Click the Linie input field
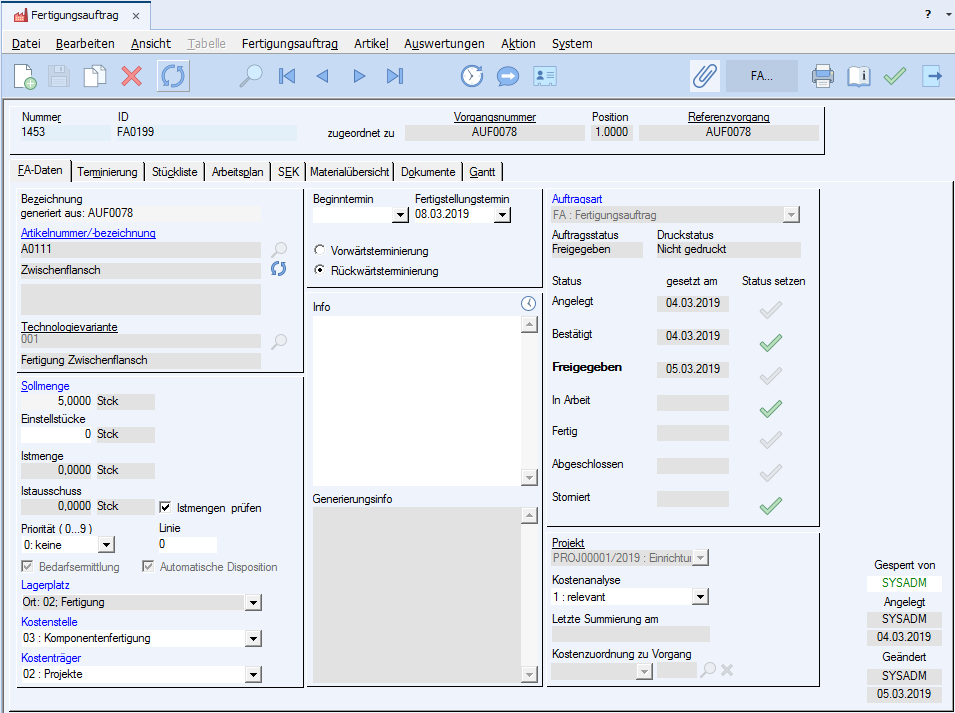Image resolution: width=955 pixels, height=713 pixels. 187,545
